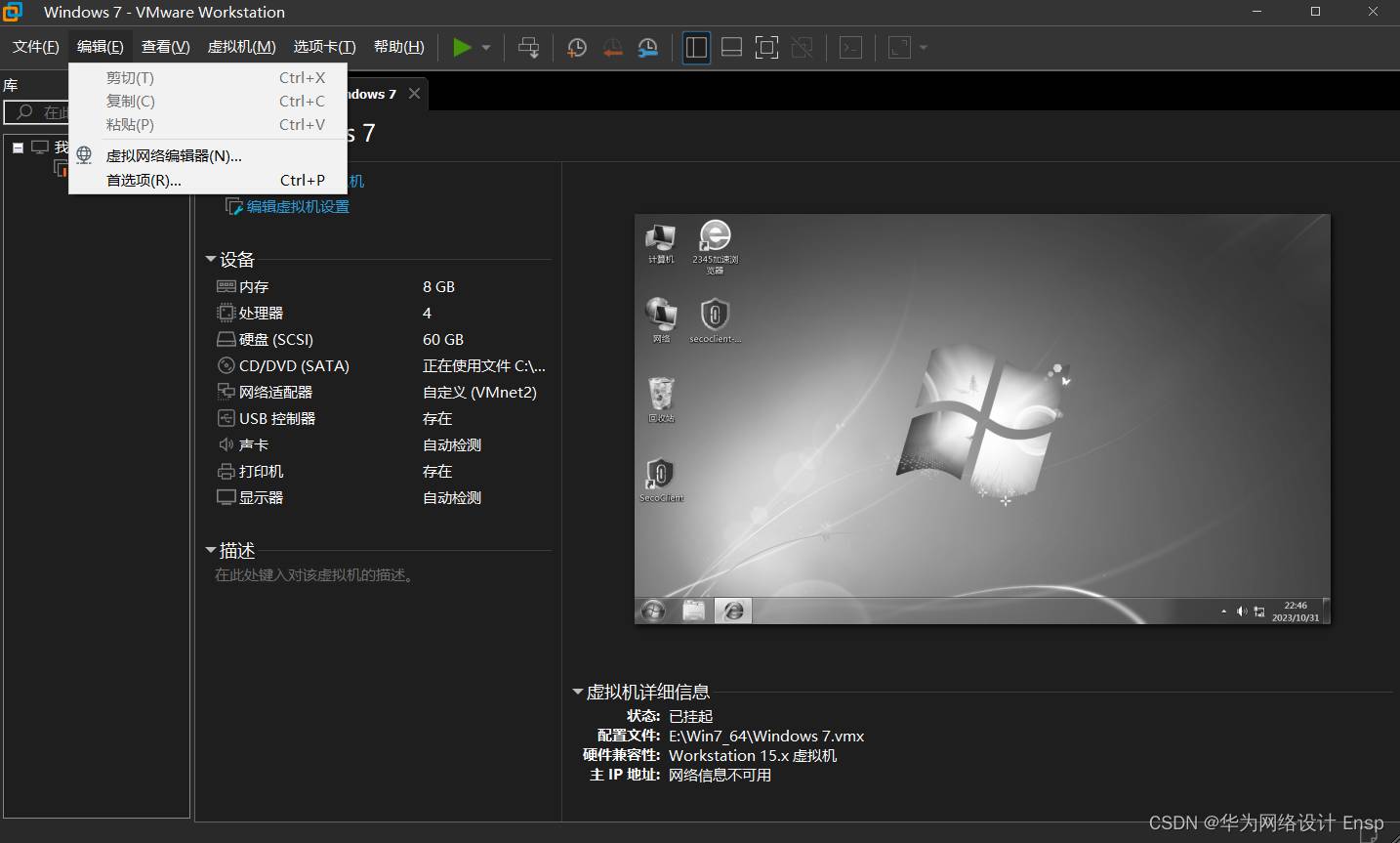Enter full screen mode
The height and width of the screenshot is (843, 1400).
click(766, 47)
